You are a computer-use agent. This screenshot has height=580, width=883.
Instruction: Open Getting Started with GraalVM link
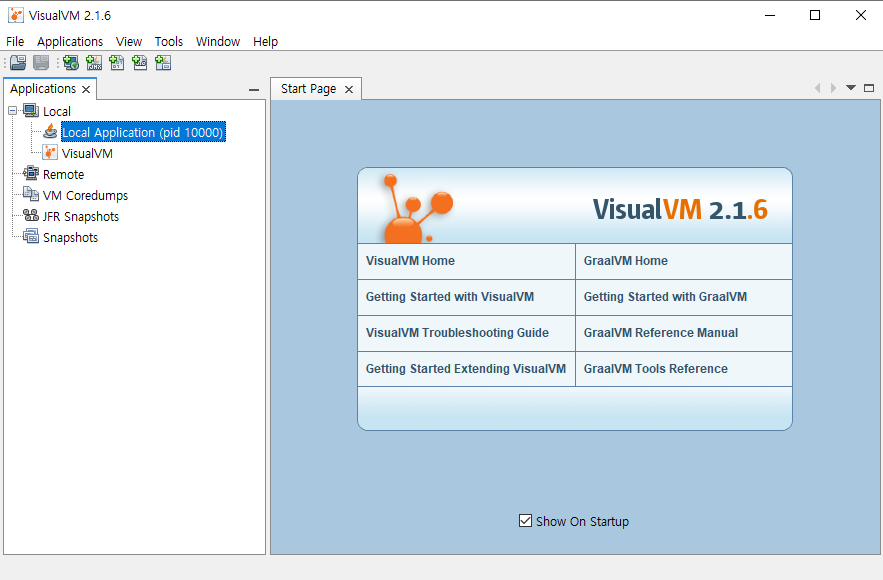coord(665,297)
